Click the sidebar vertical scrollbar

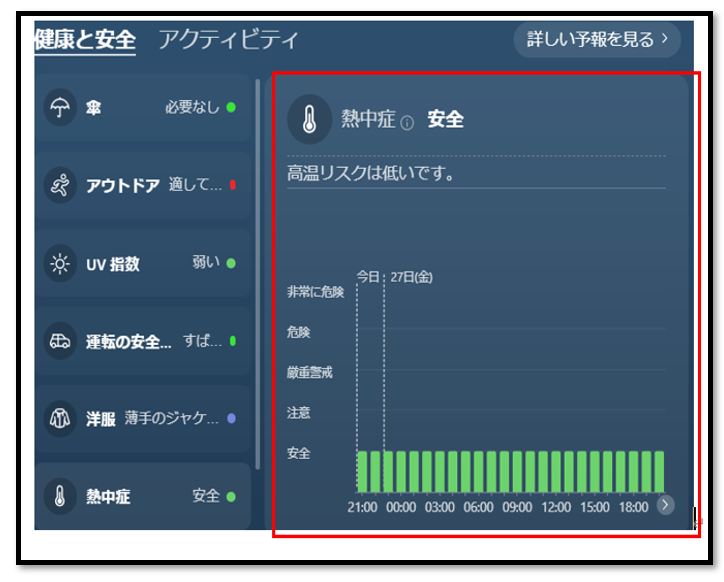tap(258, 274)
